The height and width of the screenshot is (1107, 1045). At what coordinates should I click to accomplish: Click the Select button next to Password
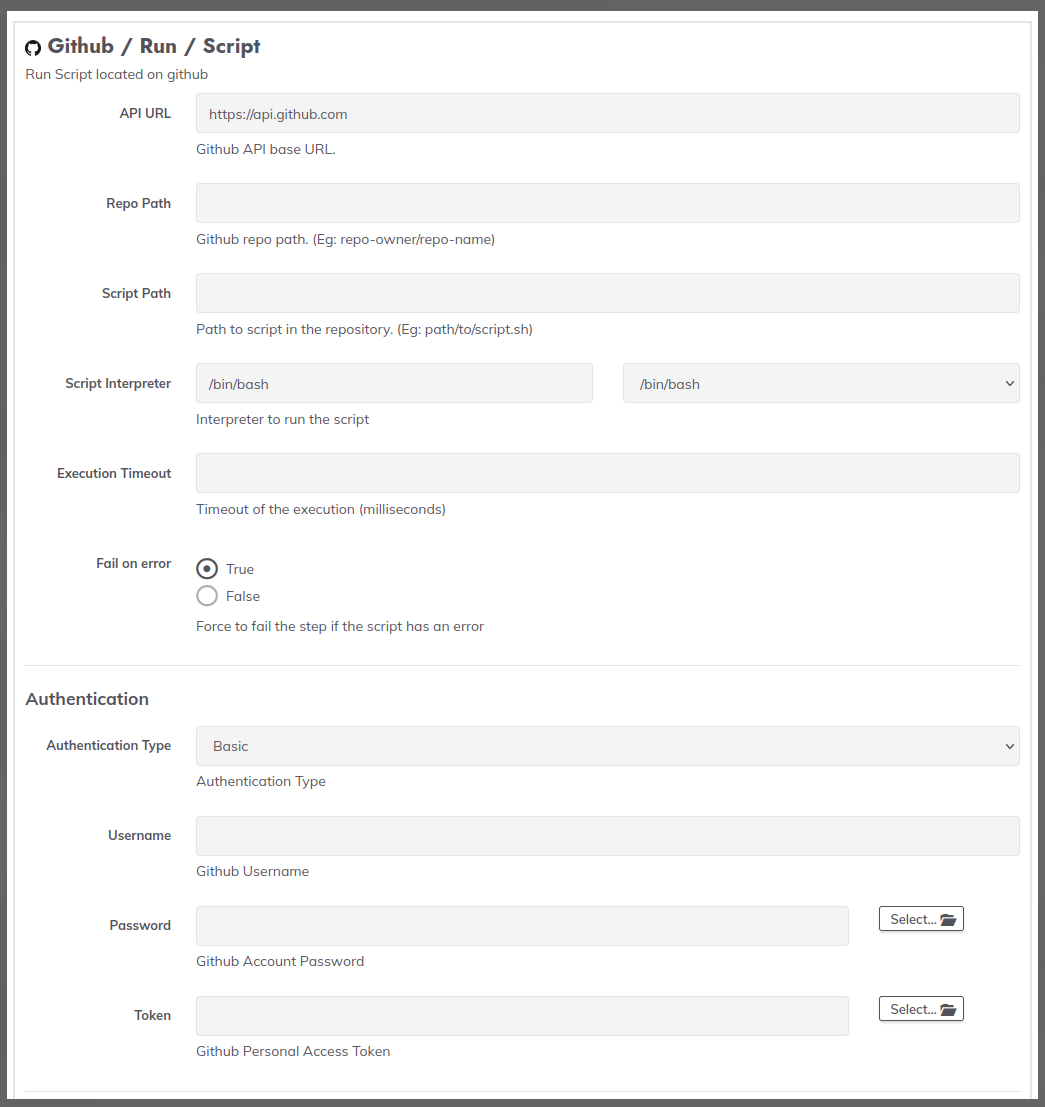(921, 919)
